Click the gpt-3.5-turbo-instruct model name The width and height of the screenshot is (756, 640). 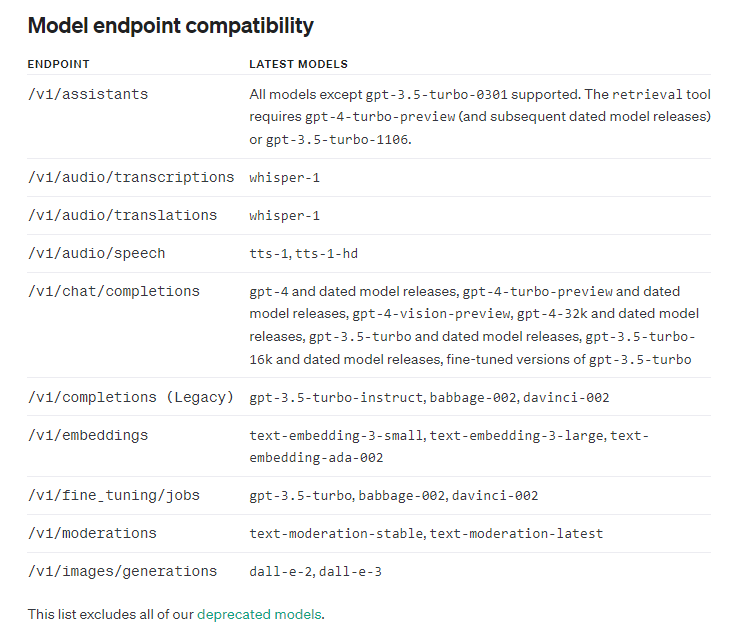coord(337,398)
